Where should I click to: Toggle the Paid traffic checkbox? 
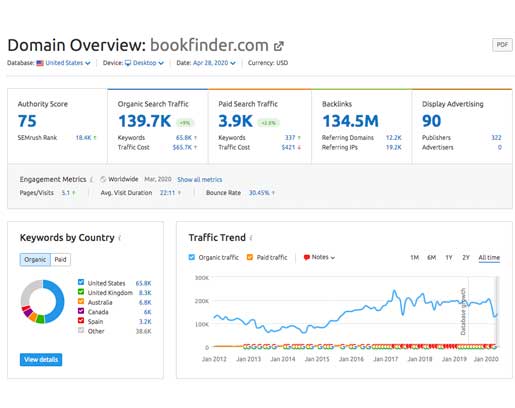(250, 257)
